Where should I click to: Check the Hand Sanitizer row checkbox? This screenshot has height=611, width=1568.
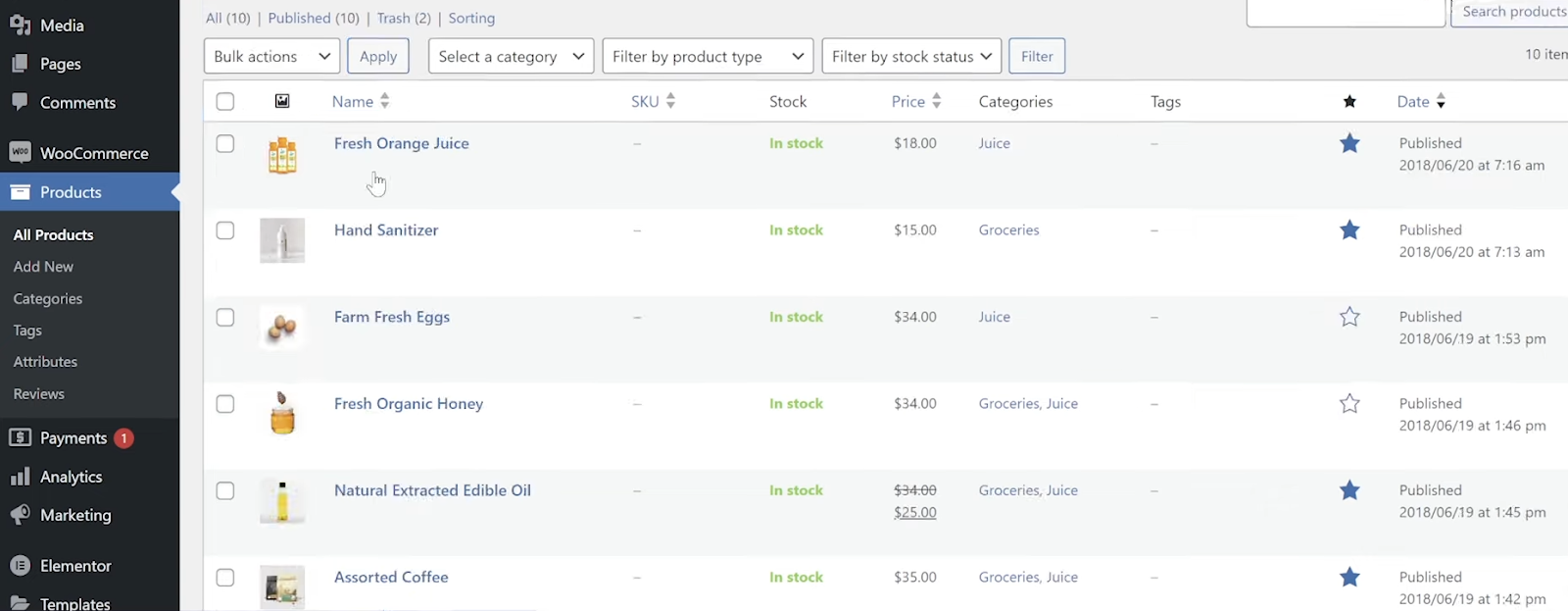225,230
